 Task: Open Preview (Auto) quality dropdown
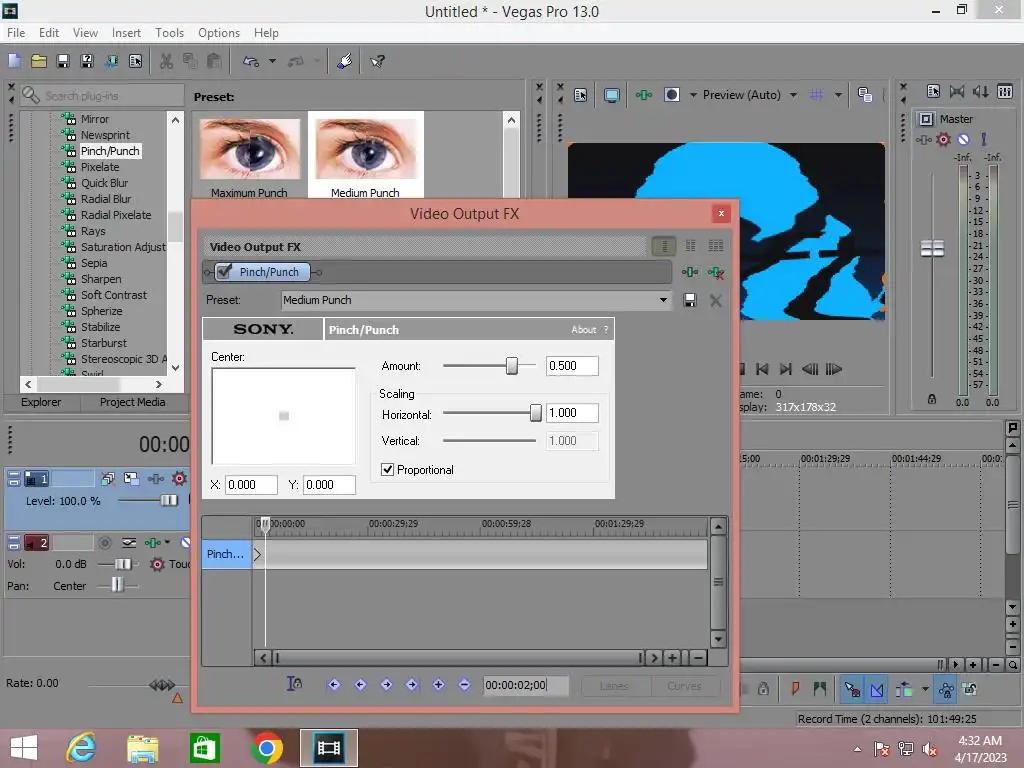point(793,95)
